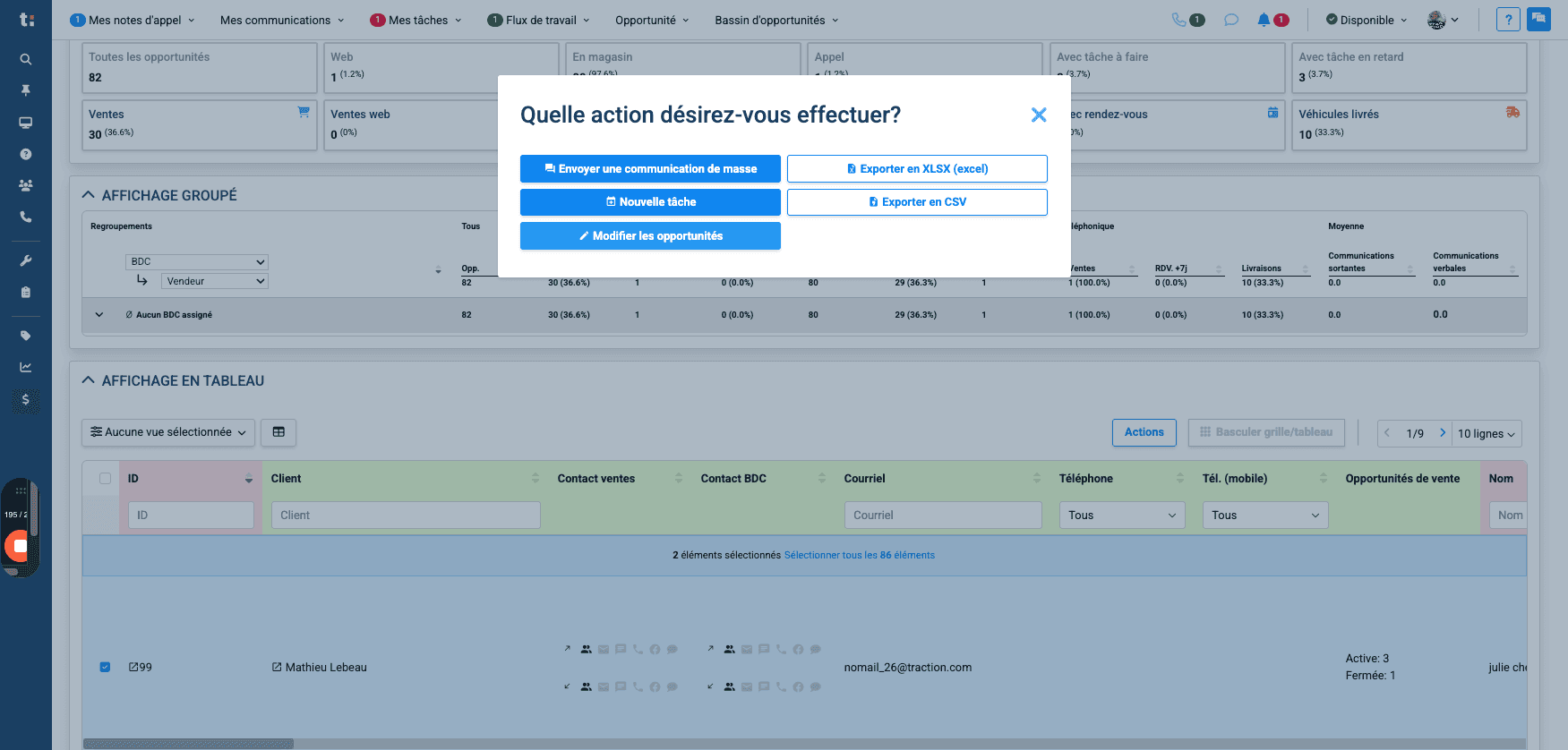This screenshot has height=750, width=1568.
Task: Open the question mark help button
Action: [1508, 20]
